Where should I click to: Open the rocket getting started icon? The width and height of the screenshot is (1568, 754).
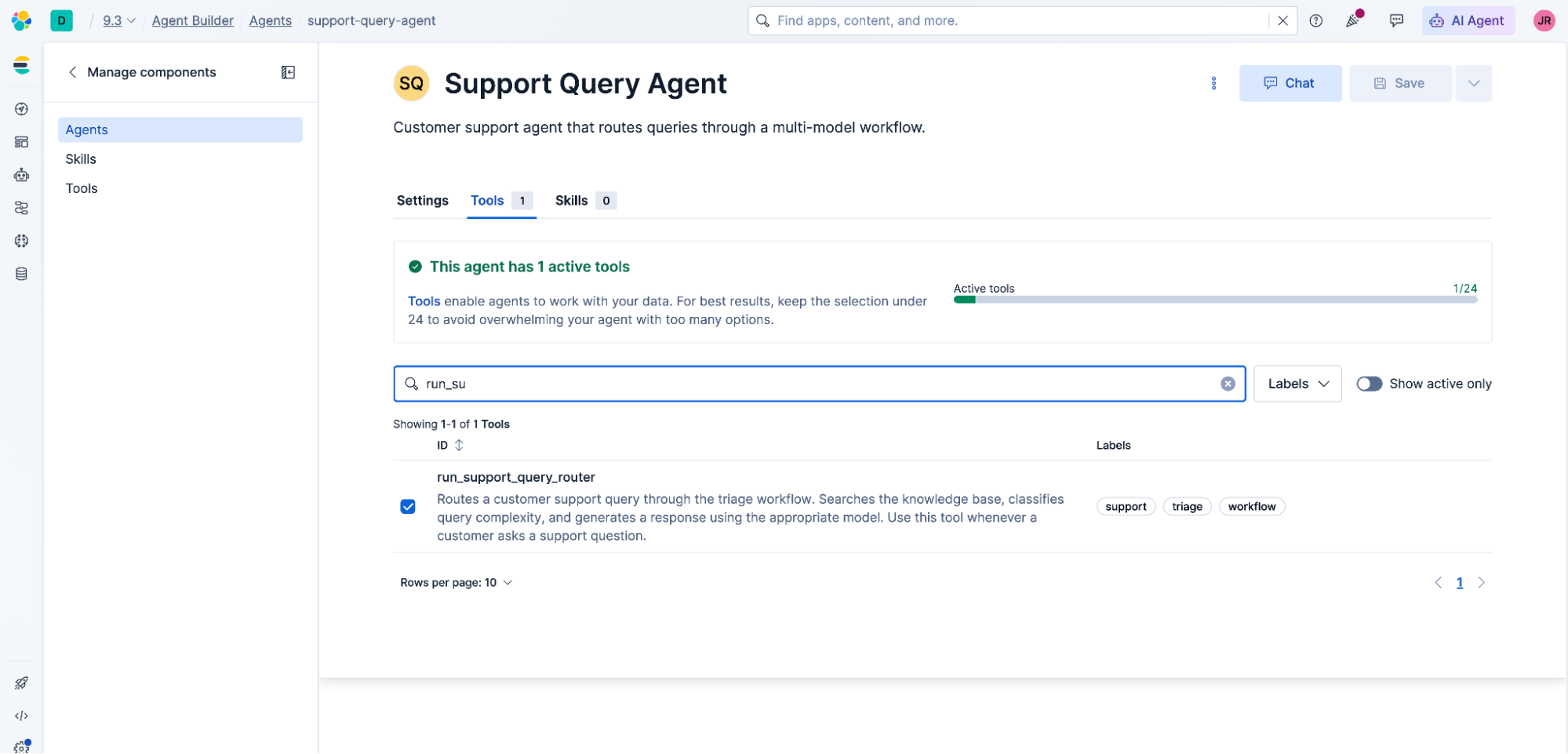click(x=22, y=683)
